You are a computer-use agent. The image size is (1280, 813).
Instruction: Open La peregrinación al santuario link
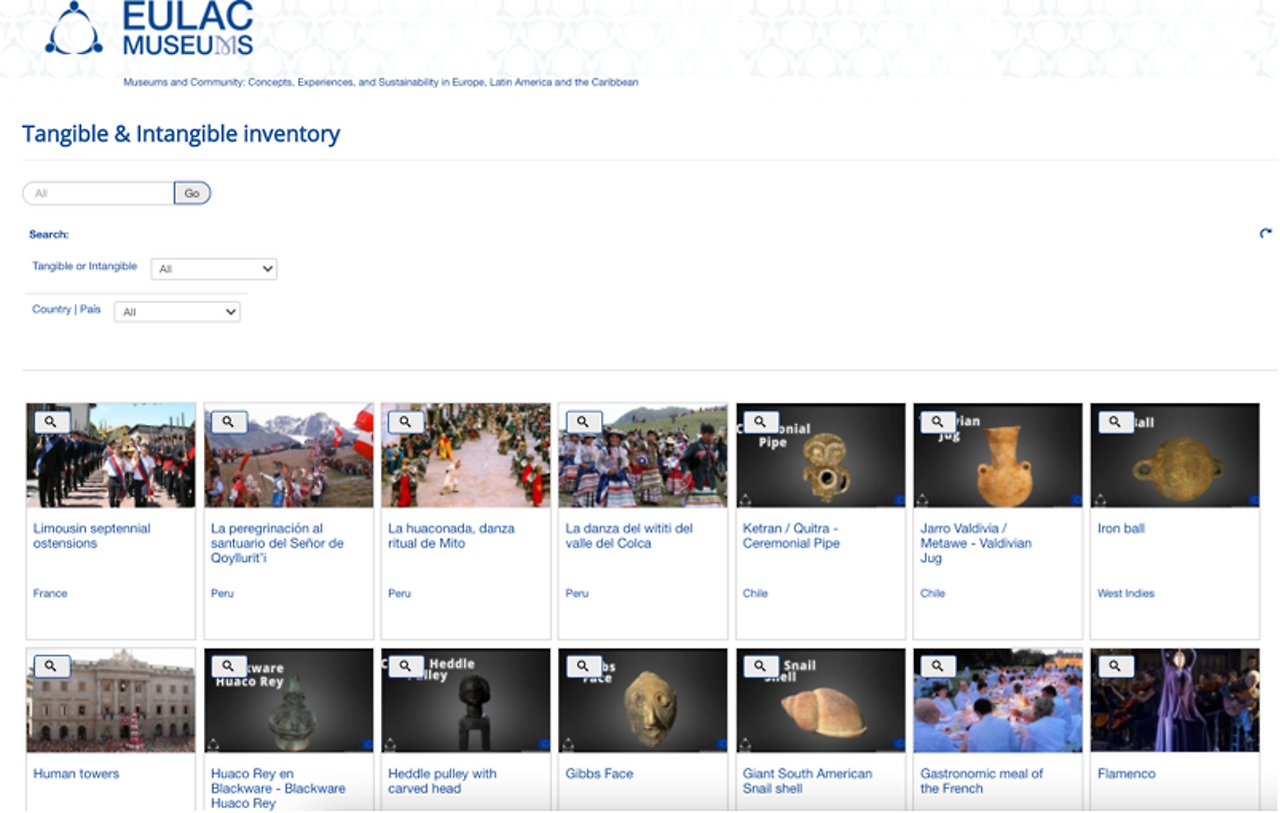[x=277, y=543]
